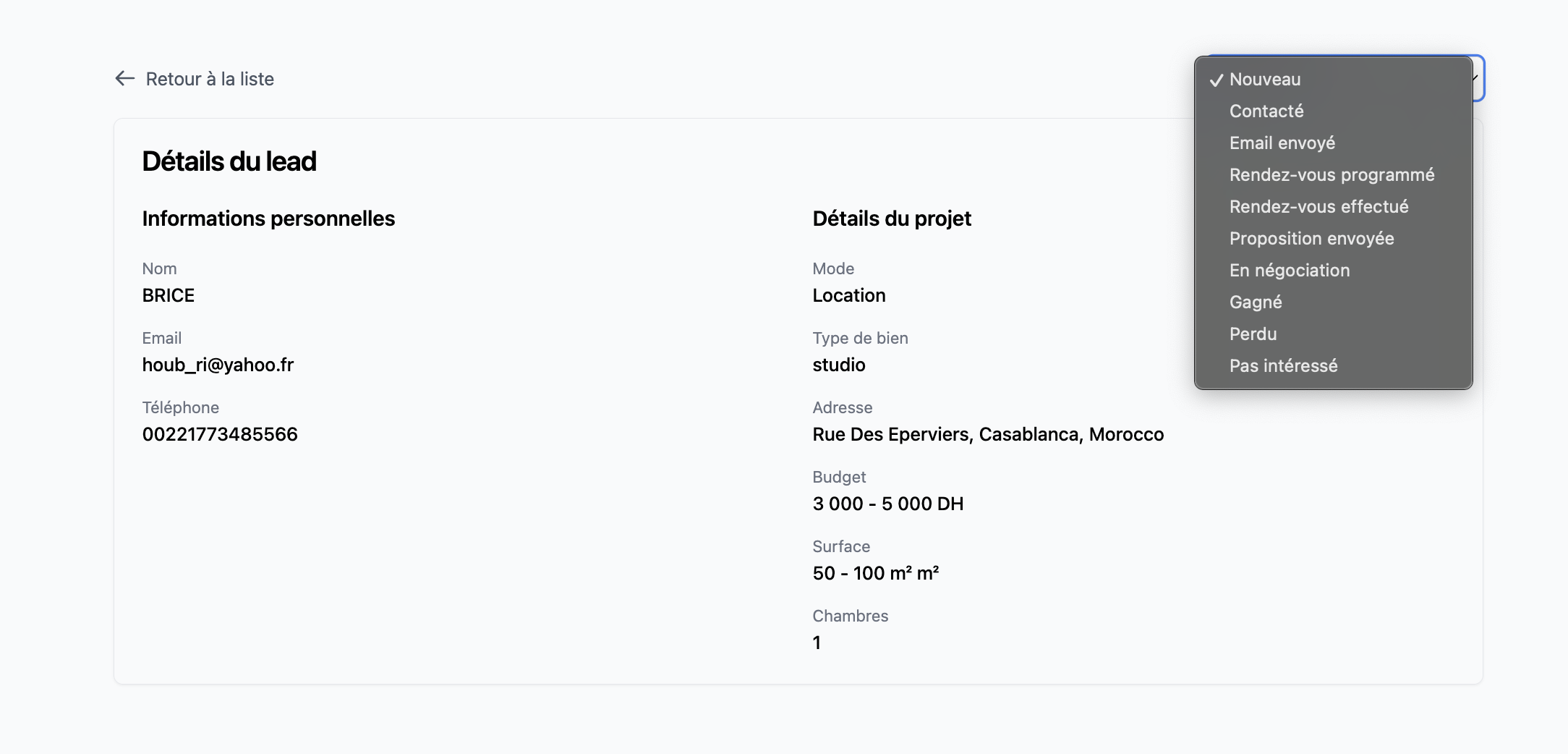Select "Rendez-vous effectué" in the dropdown
This screenshot has height=754, width=1568.
(1318, 207)
